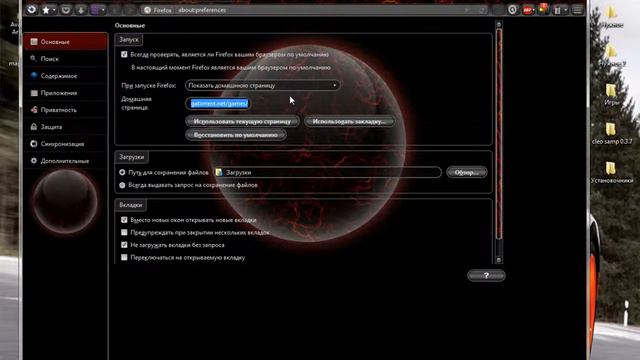This screenshot has width=640, height=360.
Task: Open the Поиск preferences category
Action: click(66, 59)
